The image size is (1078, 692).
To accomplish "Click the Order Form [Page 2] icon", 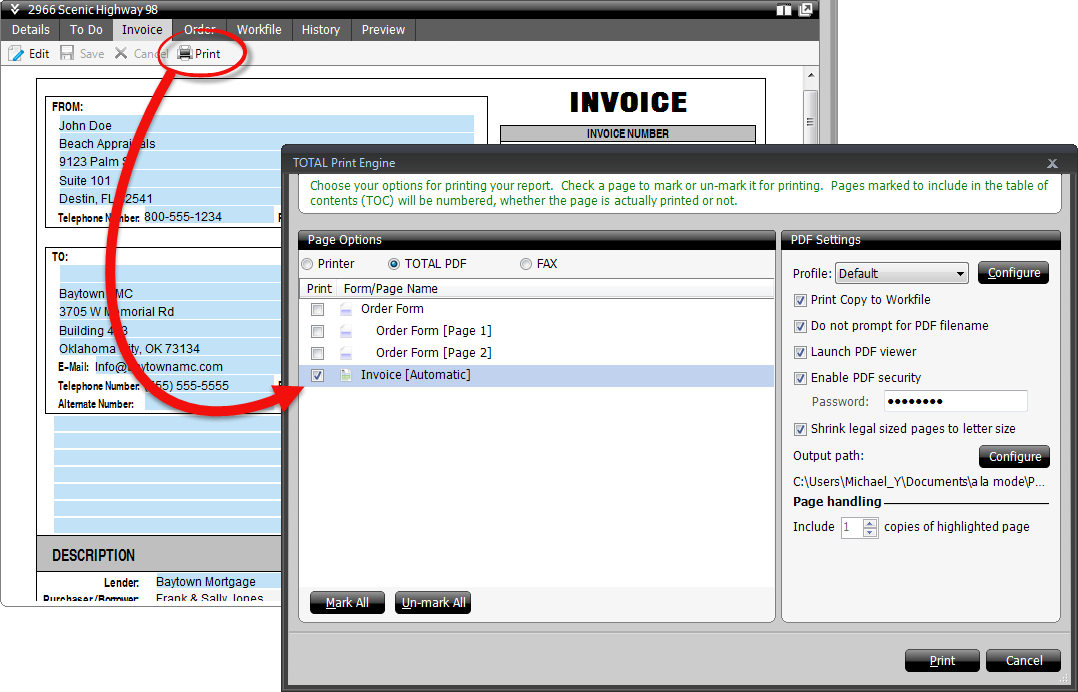I will [346, 353].
